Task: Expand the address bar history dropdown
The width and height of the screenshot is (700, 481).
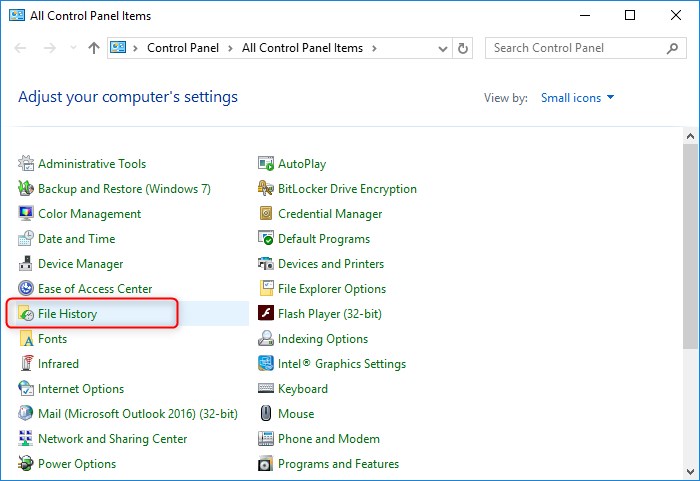Action: coord(441,48)
